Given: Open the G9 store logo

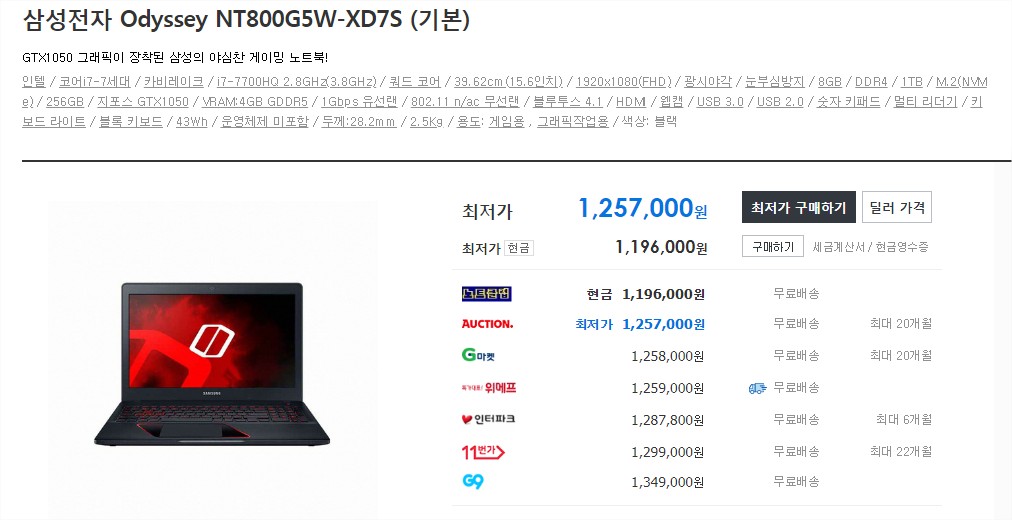Looking at the screenshot, I should pos(473,481).
